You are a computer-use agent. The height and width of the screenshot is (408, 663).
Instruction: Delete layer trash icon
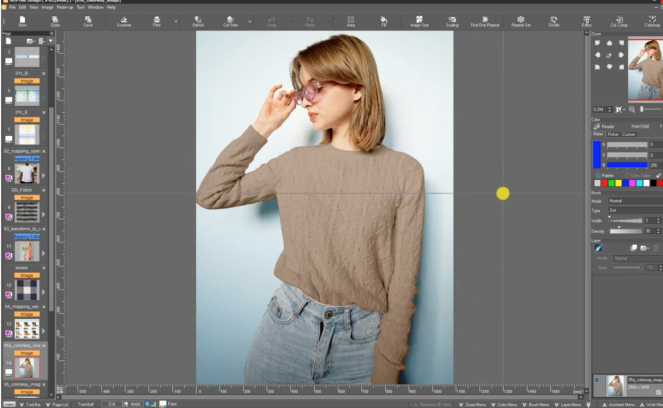pyautogui.click(x=656, y=248)
